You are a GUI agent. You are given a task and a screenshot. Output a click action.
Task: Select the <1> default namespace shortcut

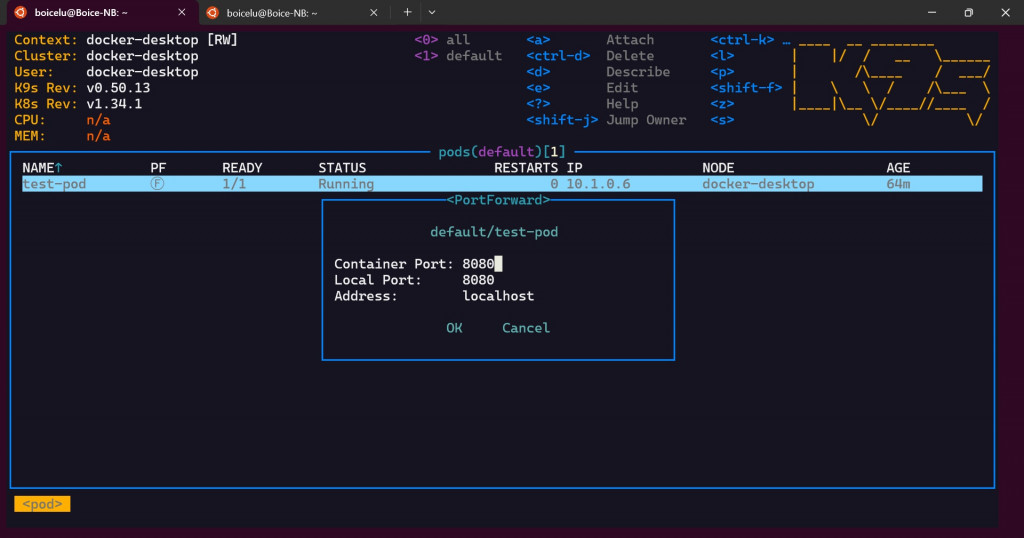pos(458,56)
